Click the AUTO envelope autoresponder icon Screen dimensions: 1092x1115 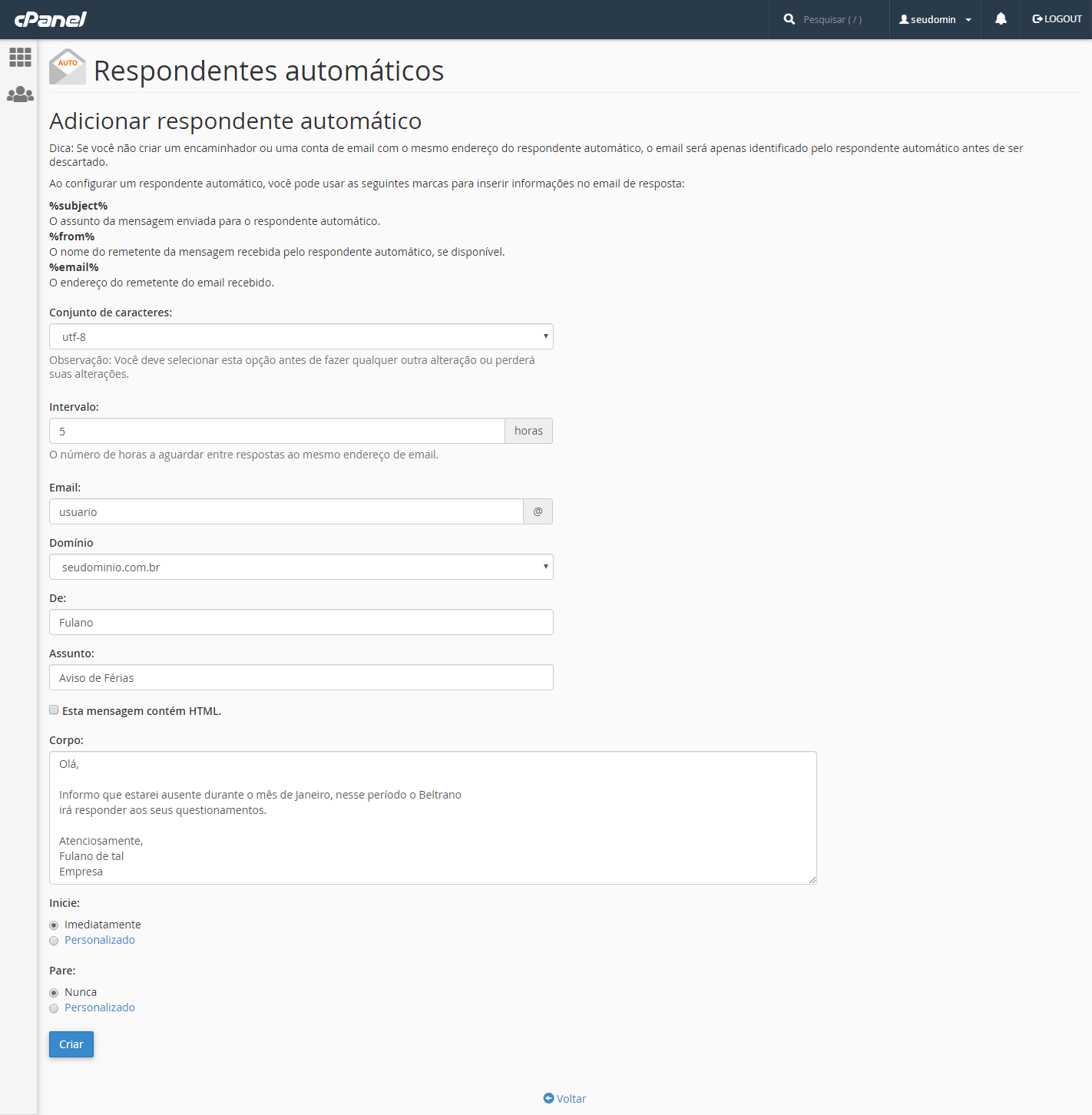(68, 67)
